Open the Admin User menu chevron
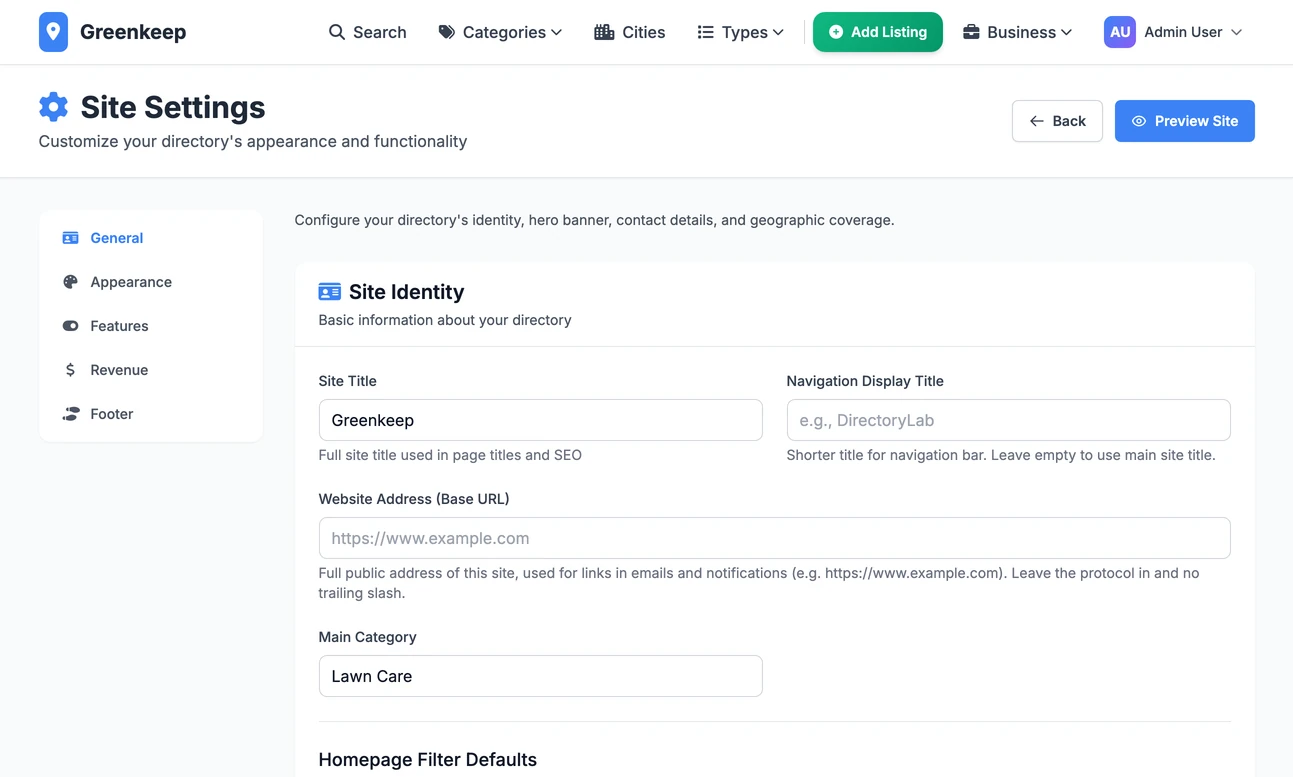 (x=1236, y=32)
